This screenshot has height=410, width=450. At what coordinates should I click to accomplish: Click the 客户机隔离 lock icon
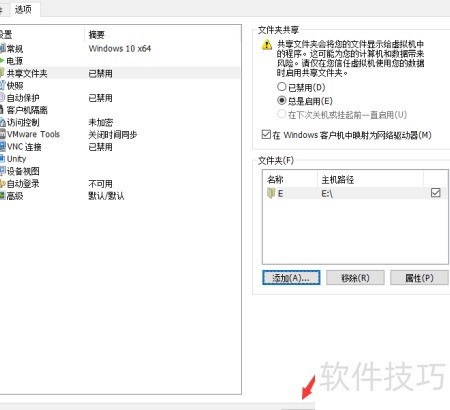[2, 110]
